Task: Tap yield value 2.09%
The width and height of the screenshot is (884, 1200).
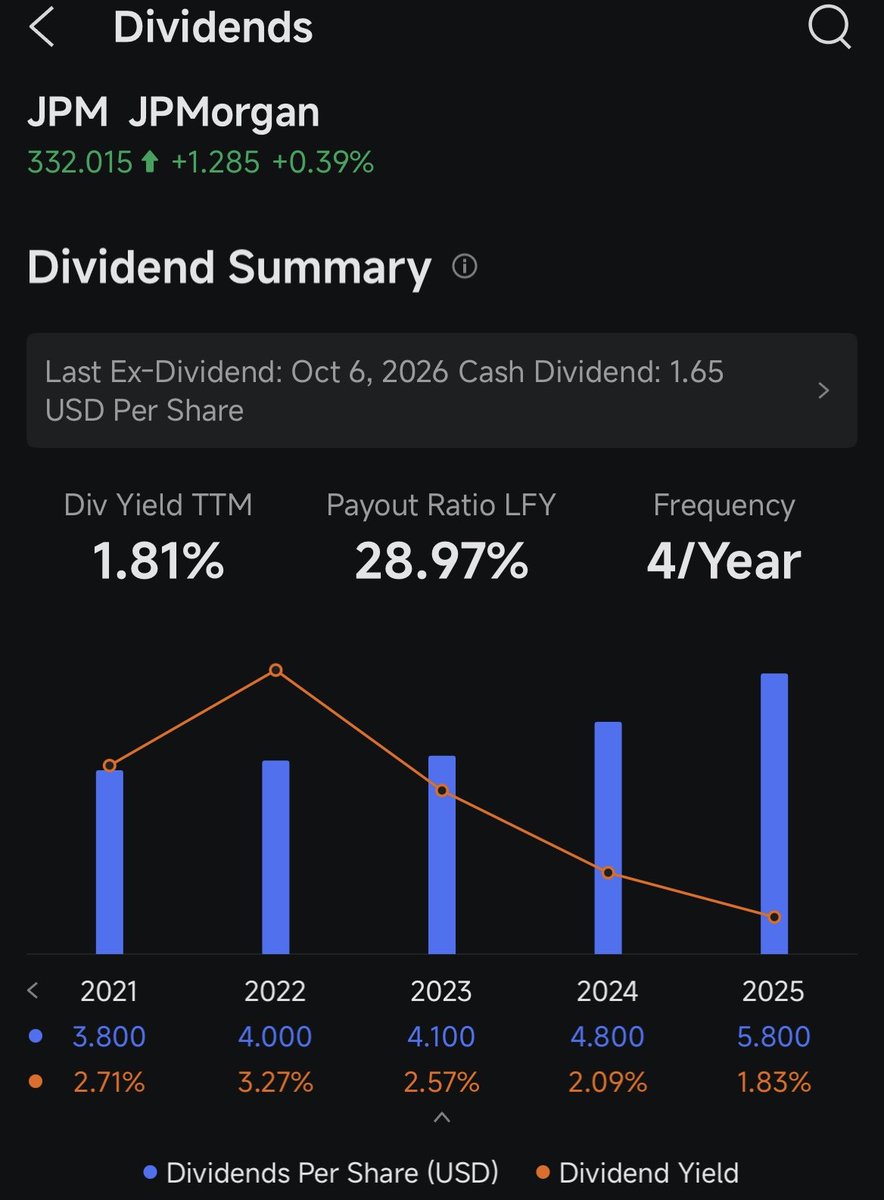Action: [x=607, y=1082]
